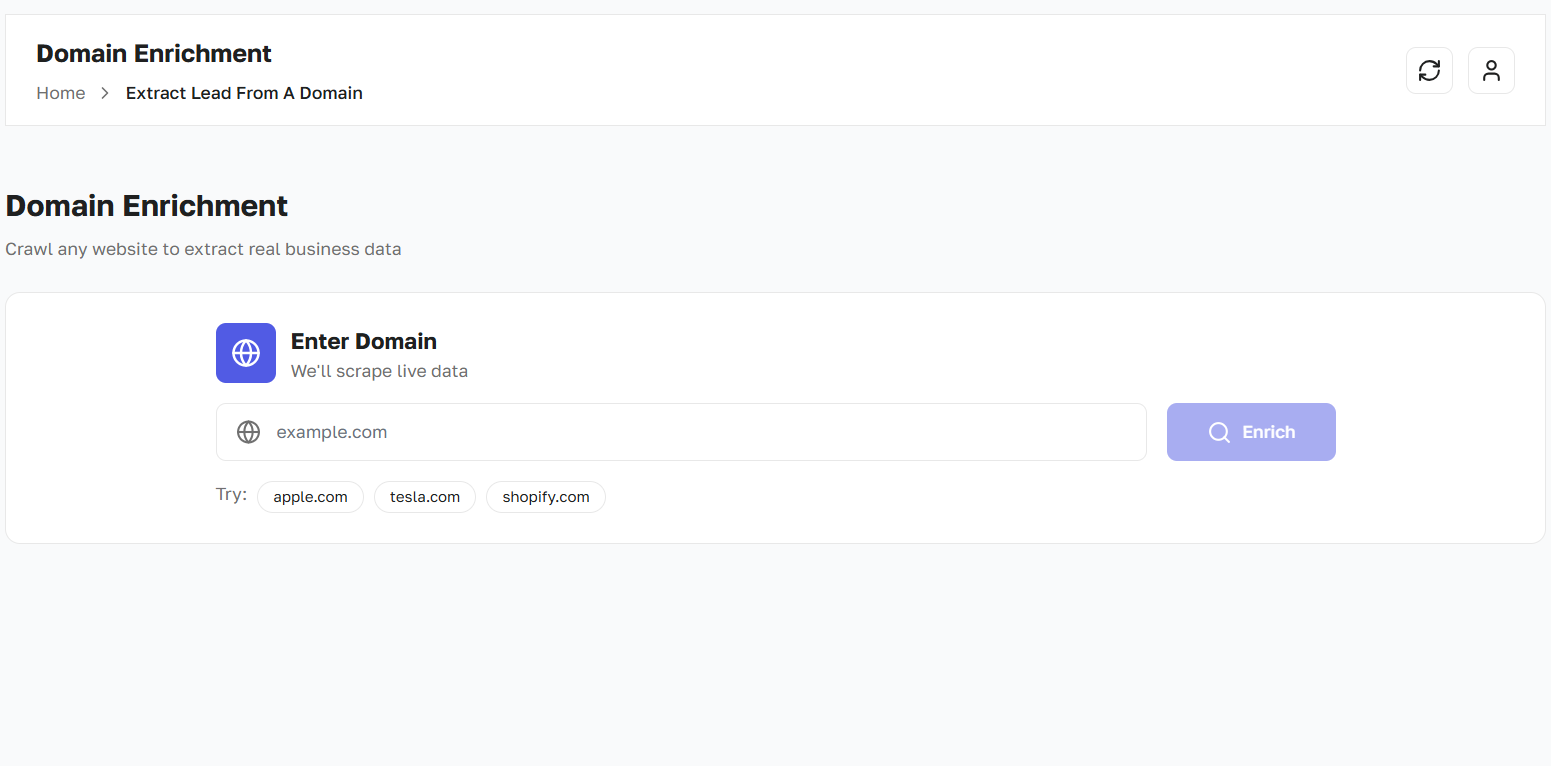Select the Extract Lead From A Domain breadcrumb
Viewport: 1551px width, 766px height.
point(244,93)
